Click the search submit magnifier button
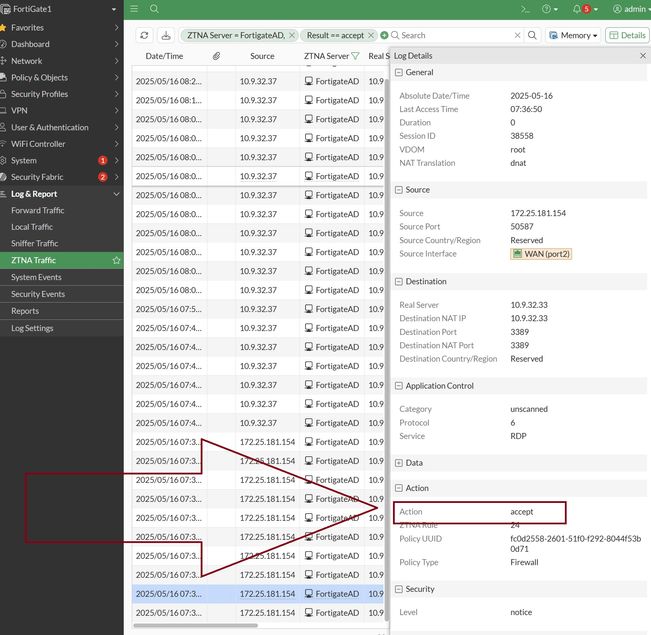This screenshot has width=651, height=635. (x=532, y=35)
